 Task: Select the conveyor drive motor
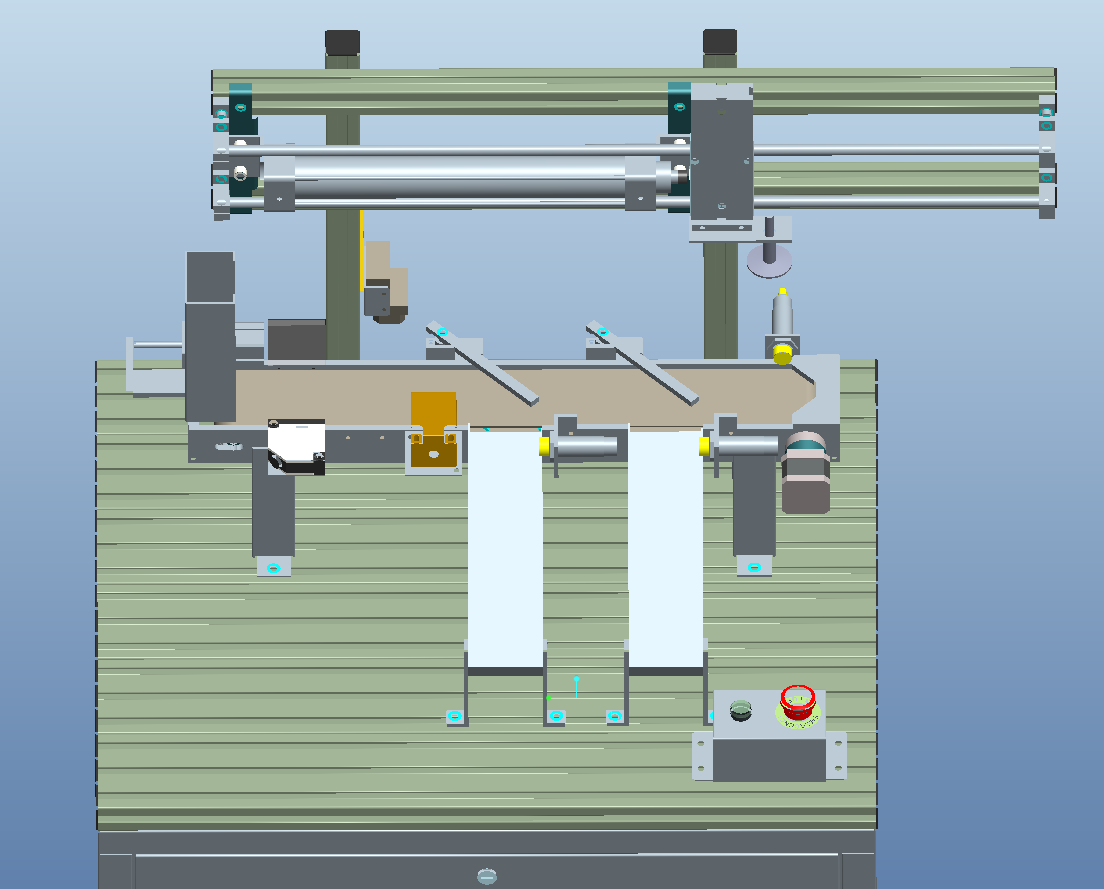(806, 473)
